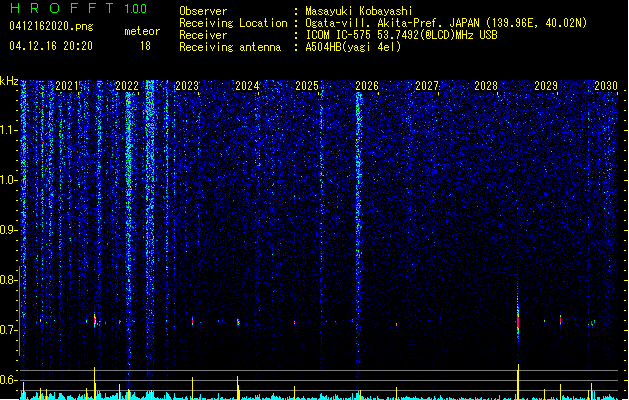Click the meteor count value 18

pyautogui.click(x=145, y=46)
